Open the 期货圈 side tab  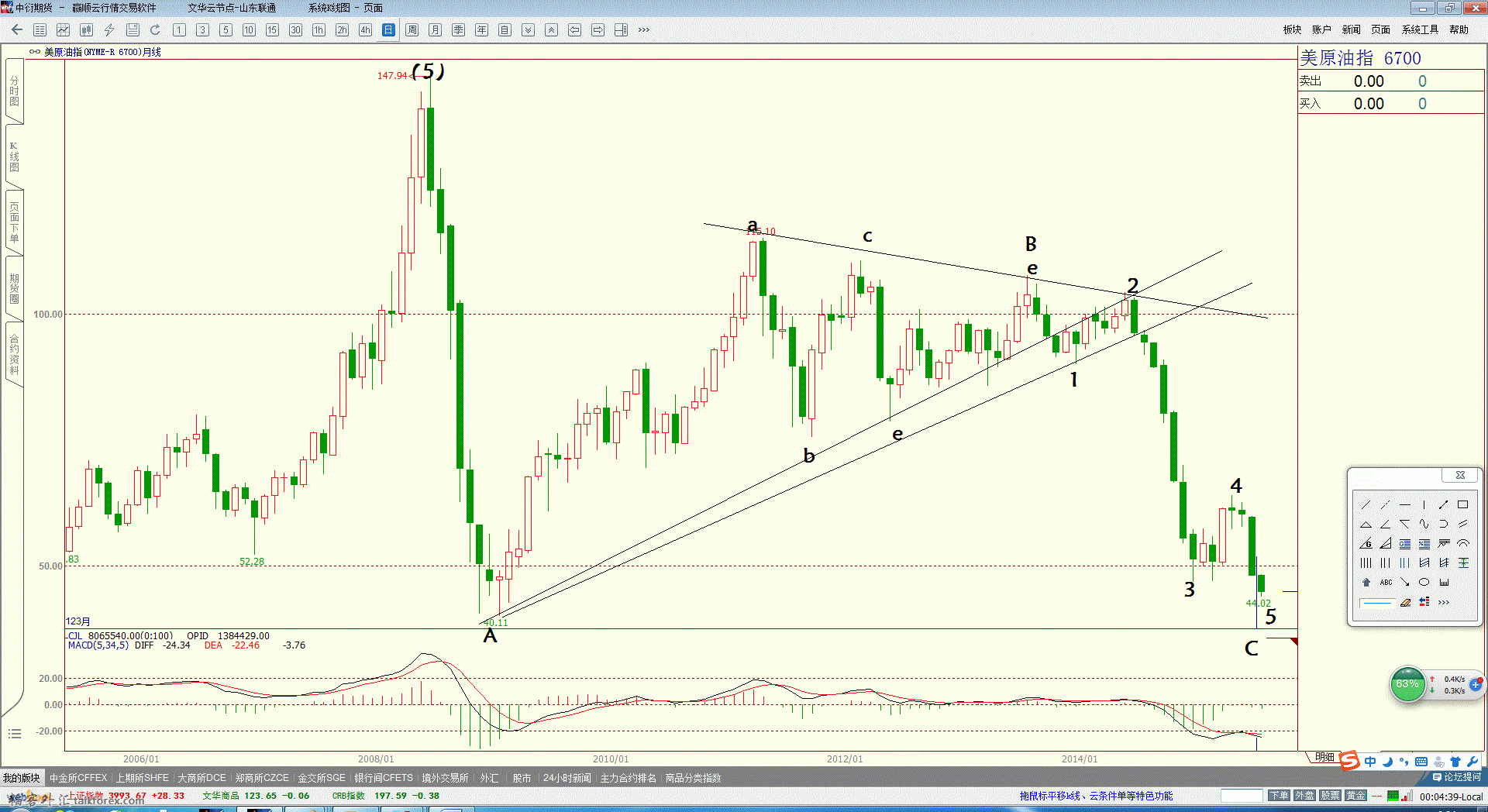tap(14, 288)
